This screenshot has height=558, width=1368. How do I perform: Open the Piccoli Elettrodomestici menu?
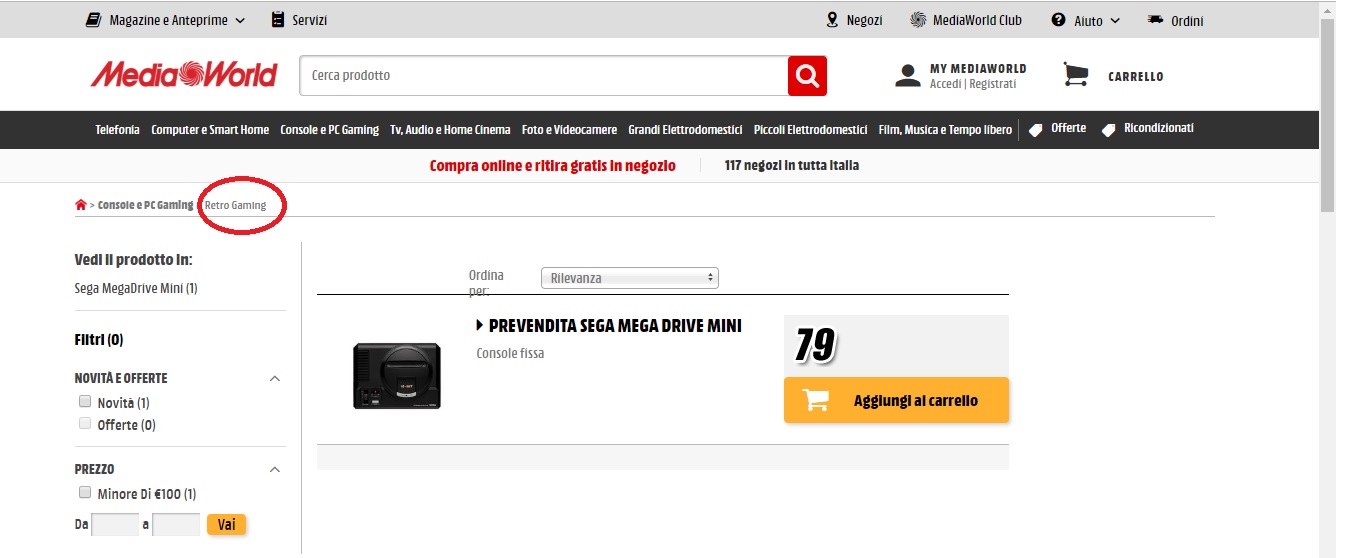point(810,130)
